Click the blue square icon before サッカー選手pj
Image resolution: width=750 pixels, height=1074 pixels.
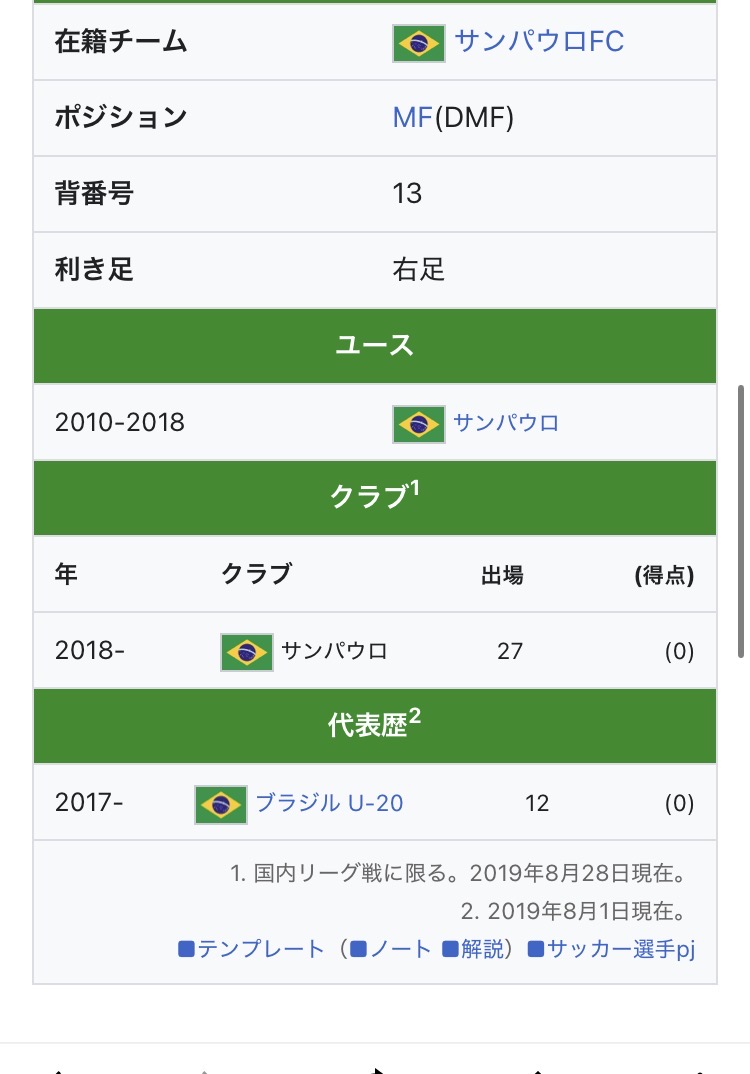point(536,949)
